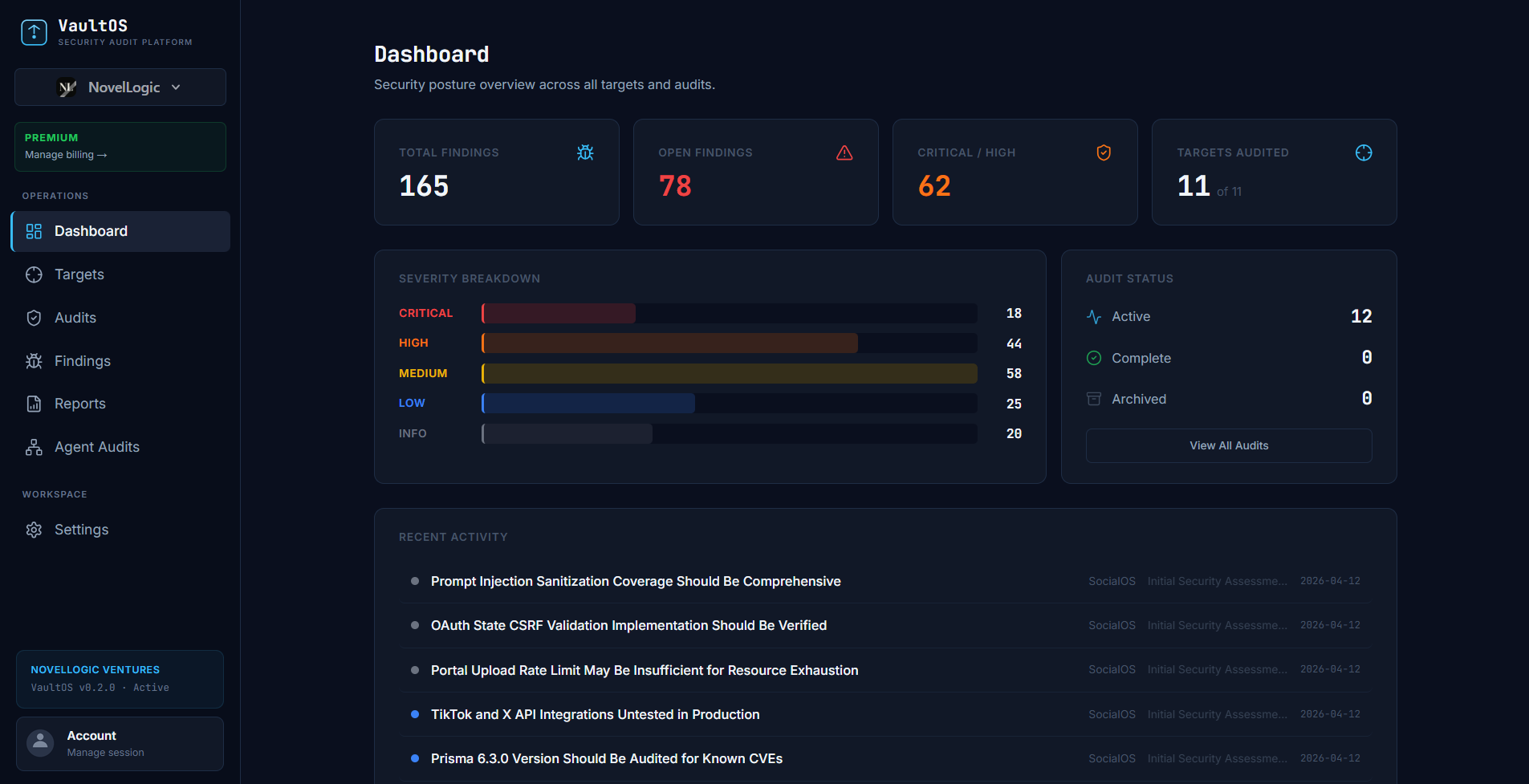Click the Reports document icon in sidebar

pos(34,404)
